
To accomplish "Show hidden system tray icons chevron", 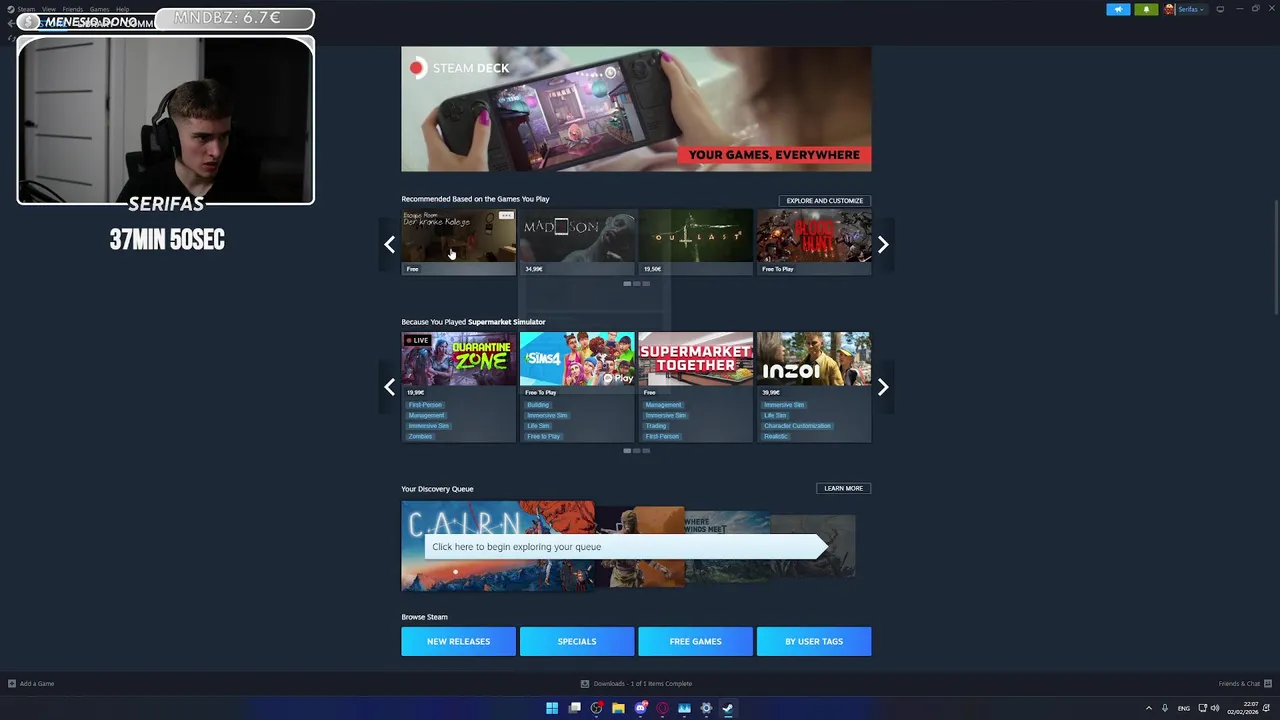I will click(x=1148, y=708).
